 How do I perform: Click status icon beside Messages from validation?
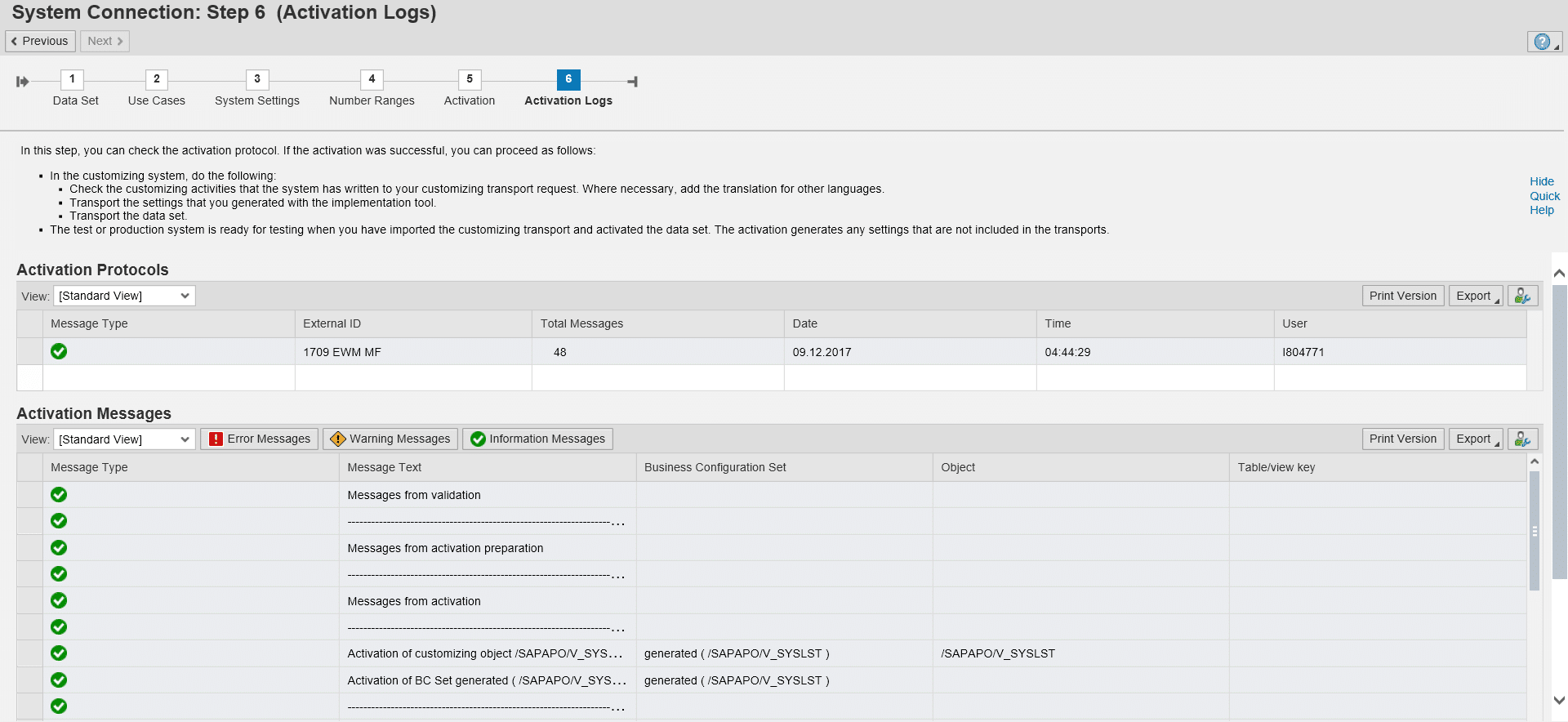59,495
